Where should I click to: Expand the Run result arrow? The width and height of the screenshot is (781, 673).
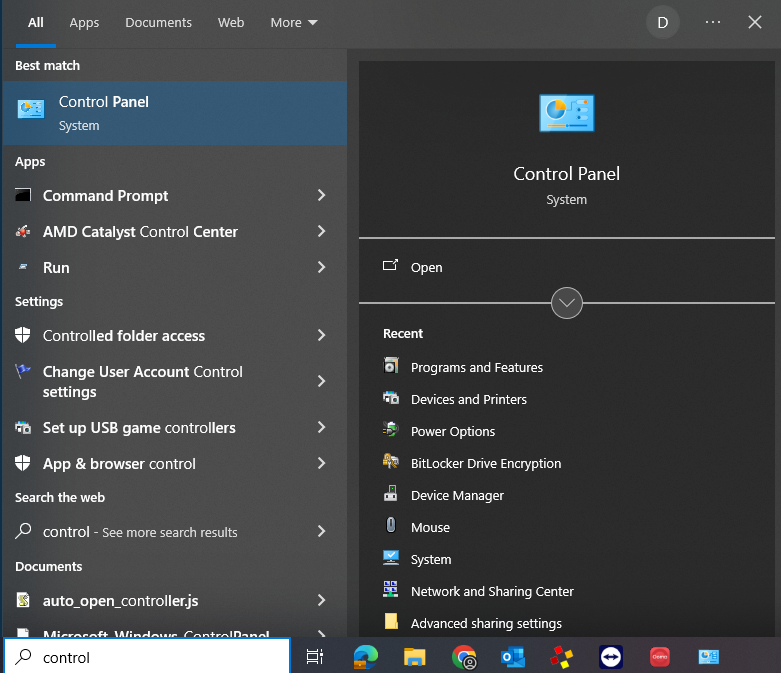tap(321, 267)
